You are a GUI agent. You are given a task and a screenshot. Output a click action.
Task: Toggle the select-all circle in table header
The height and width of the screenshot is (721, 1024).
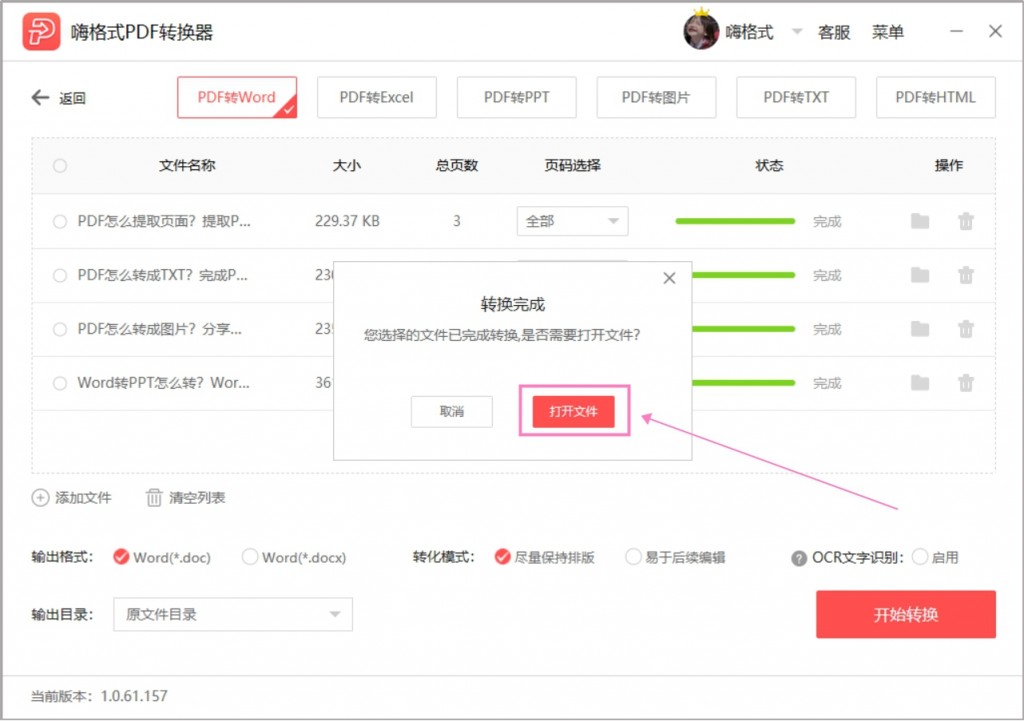tap(60, 166)
